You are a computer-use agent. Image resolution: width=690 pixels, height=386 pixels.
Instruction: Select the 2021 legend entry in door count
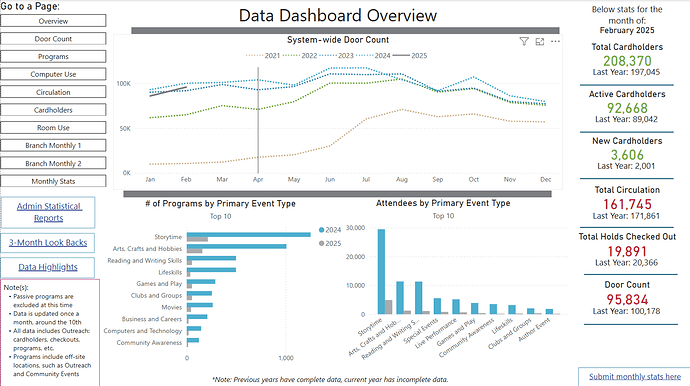263,55
